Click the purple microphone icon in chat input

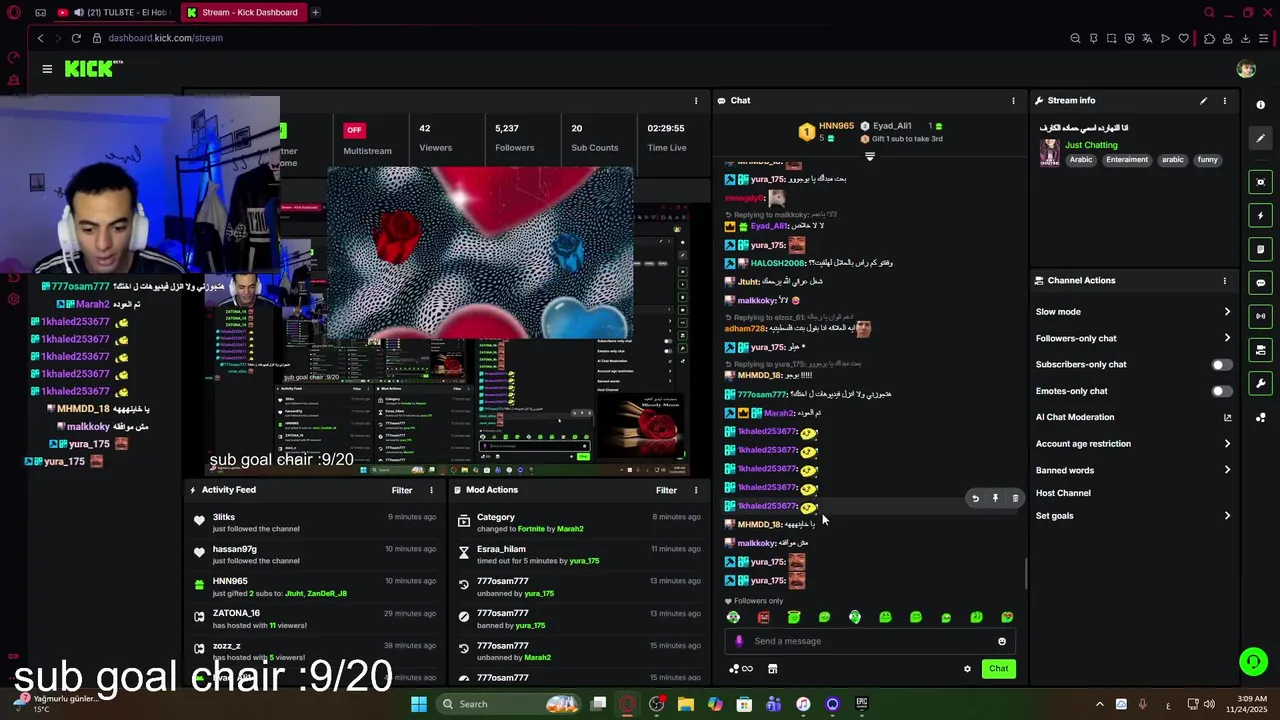[739, 642]
